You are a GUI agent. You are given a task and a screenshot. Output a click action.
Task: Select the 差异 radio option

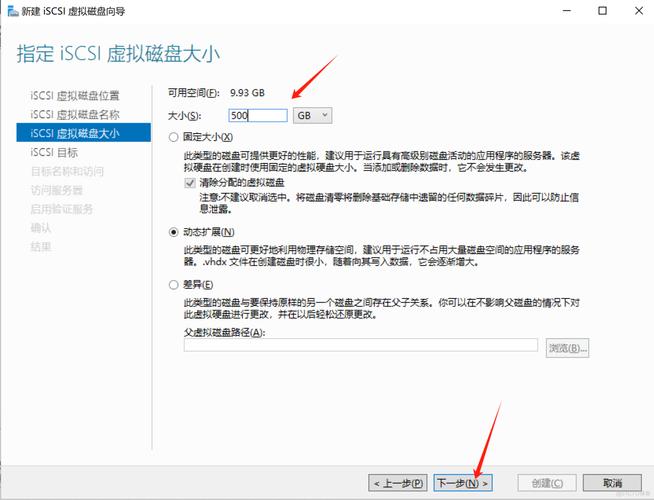pos(174,285)
